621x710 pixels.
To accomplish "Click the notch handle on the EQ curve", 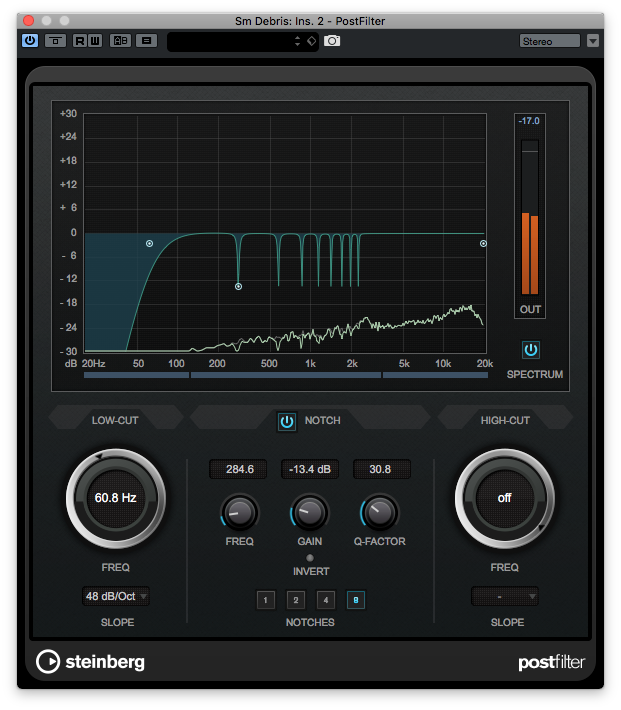I will click(x=239, y=287).
